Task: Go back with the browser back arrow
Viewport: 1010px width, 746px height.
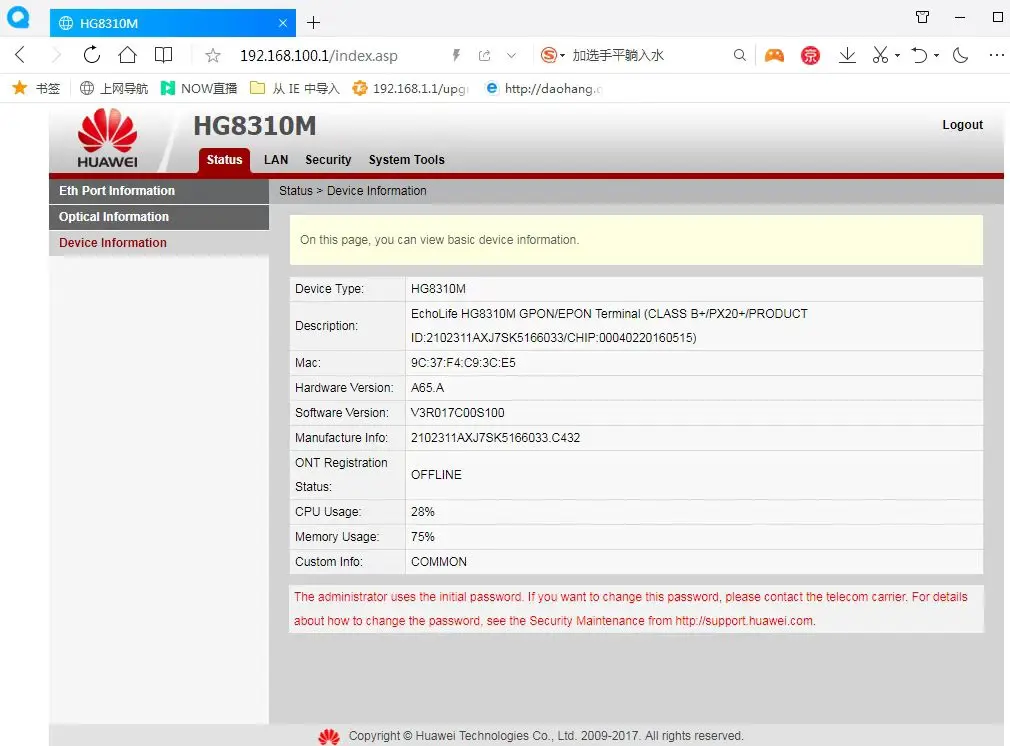Action: (20, 55)
